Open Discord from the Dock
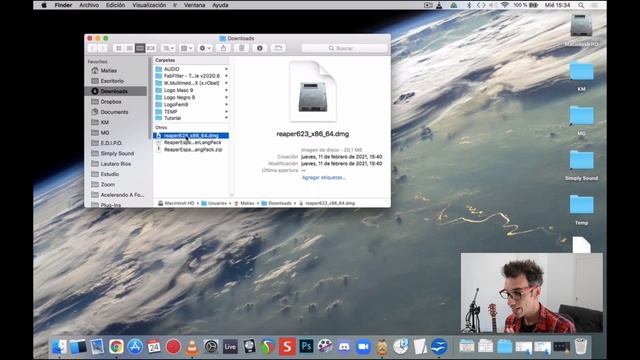This screenshot has width=640, height=360. pos(344,347)
